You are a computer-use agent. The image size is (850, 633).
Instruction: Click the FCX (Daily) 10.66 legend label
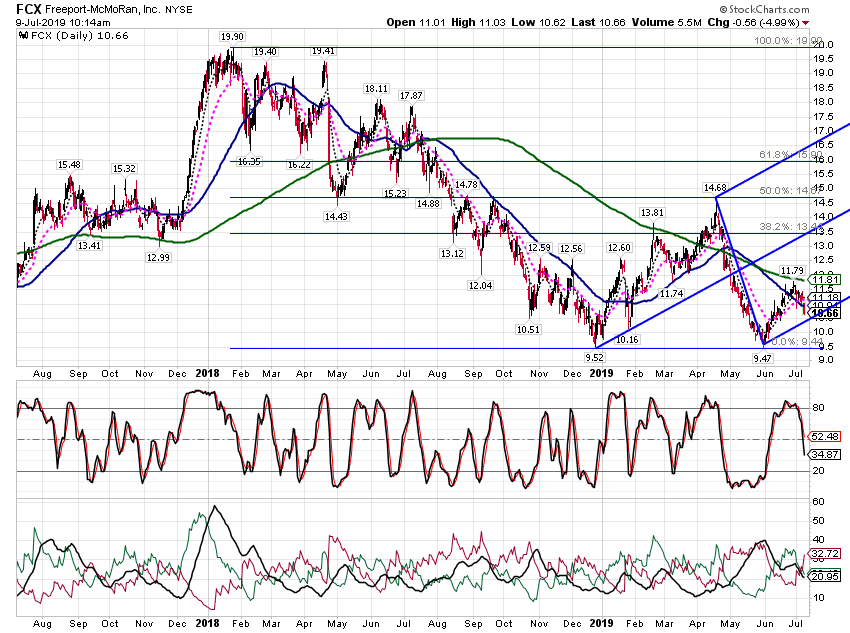(80, 36)
